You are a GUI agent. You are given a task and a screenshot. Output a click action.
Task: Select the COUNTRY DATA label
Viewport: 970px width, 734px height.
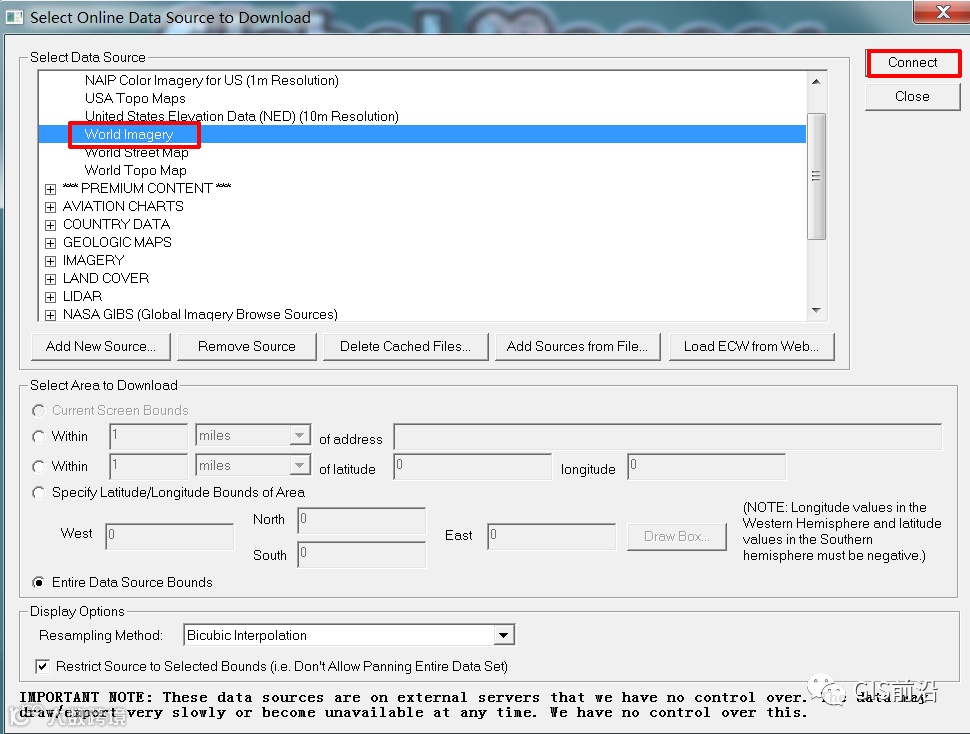(x=116, y=224)
